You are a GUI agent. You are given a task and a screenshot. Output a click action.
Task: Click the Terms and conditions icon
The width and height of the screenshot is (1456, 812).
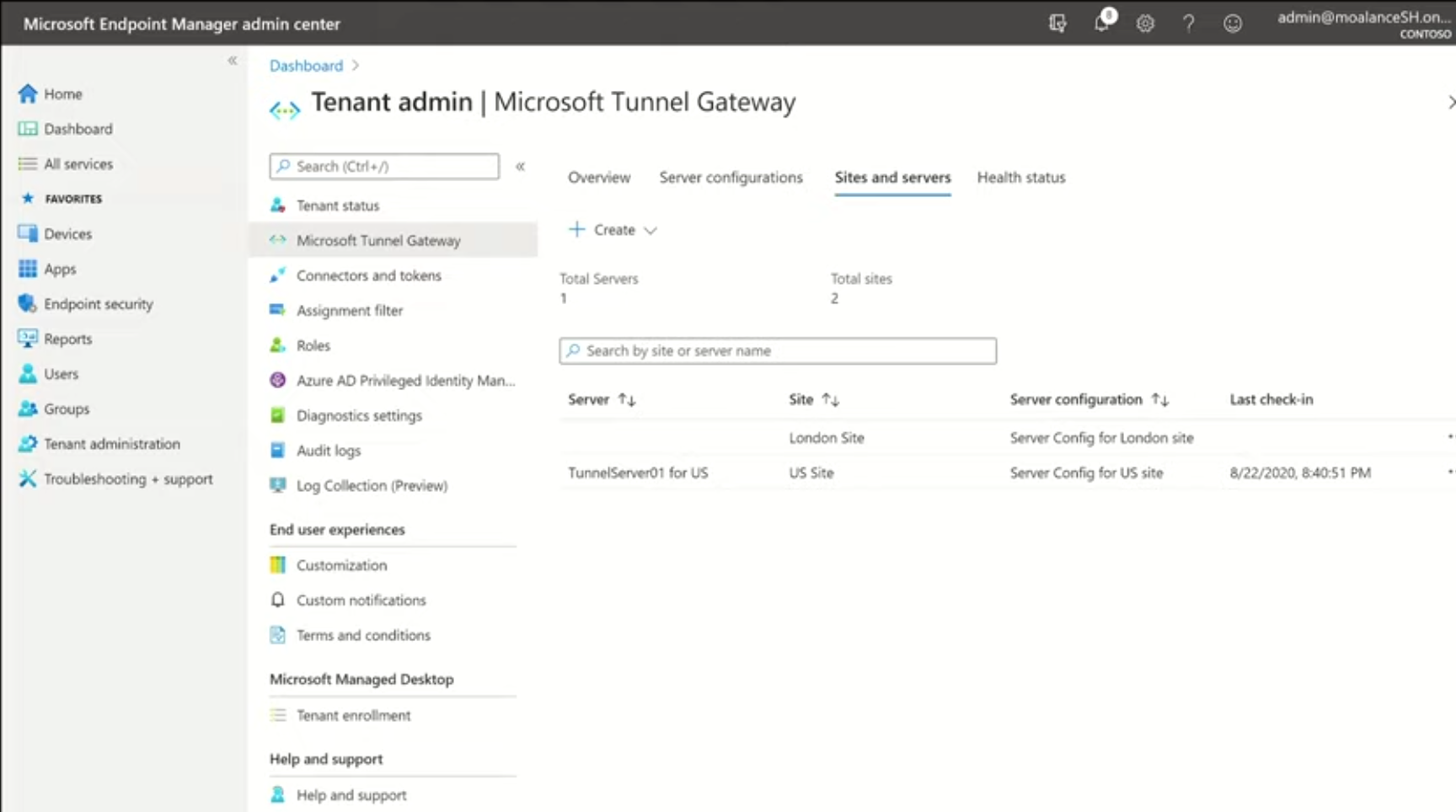point(277,635)
